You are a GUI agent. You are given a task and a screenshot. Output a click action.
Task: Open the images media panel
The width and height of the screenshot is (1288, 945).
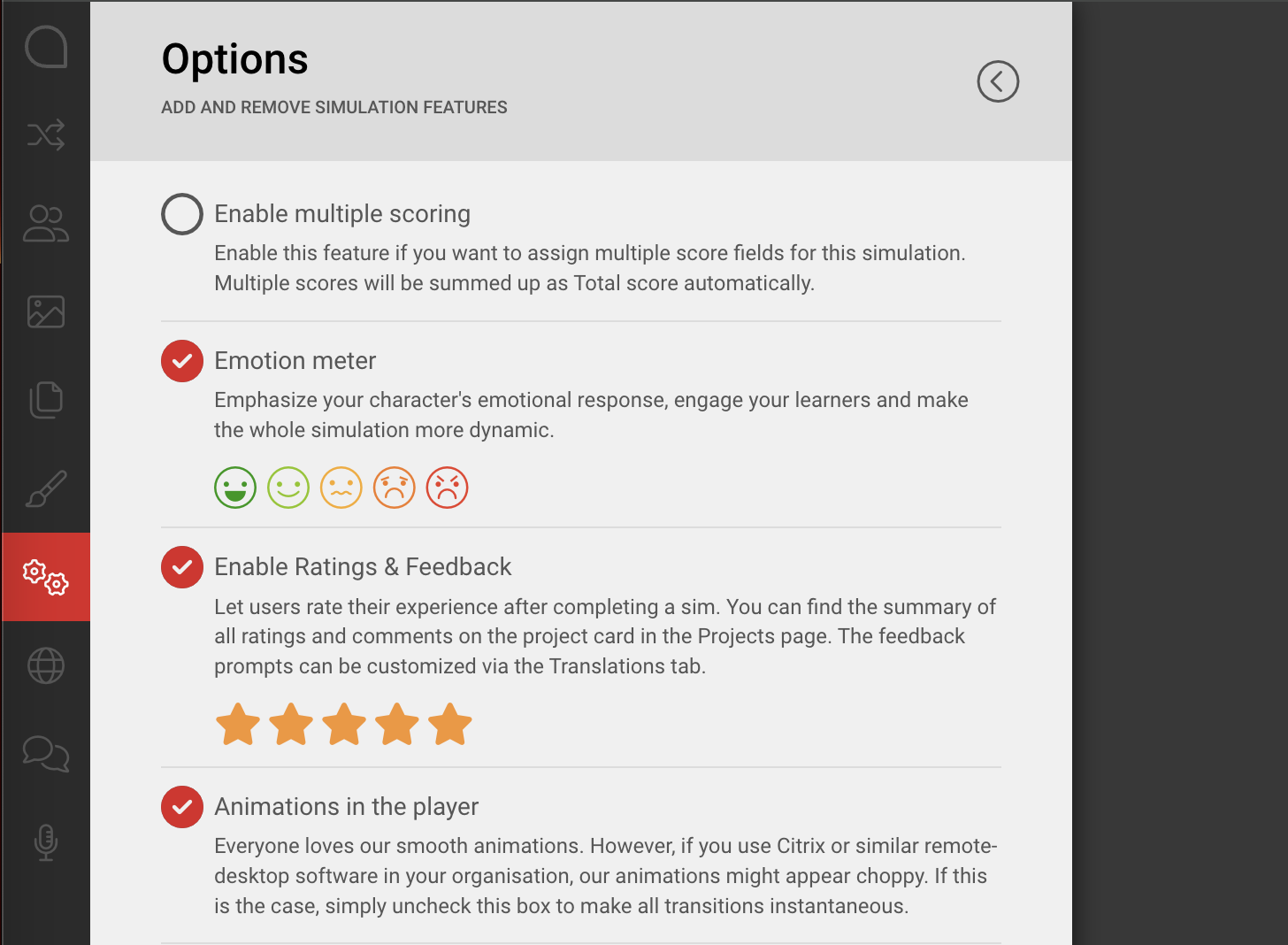click(x=45, y=311)
